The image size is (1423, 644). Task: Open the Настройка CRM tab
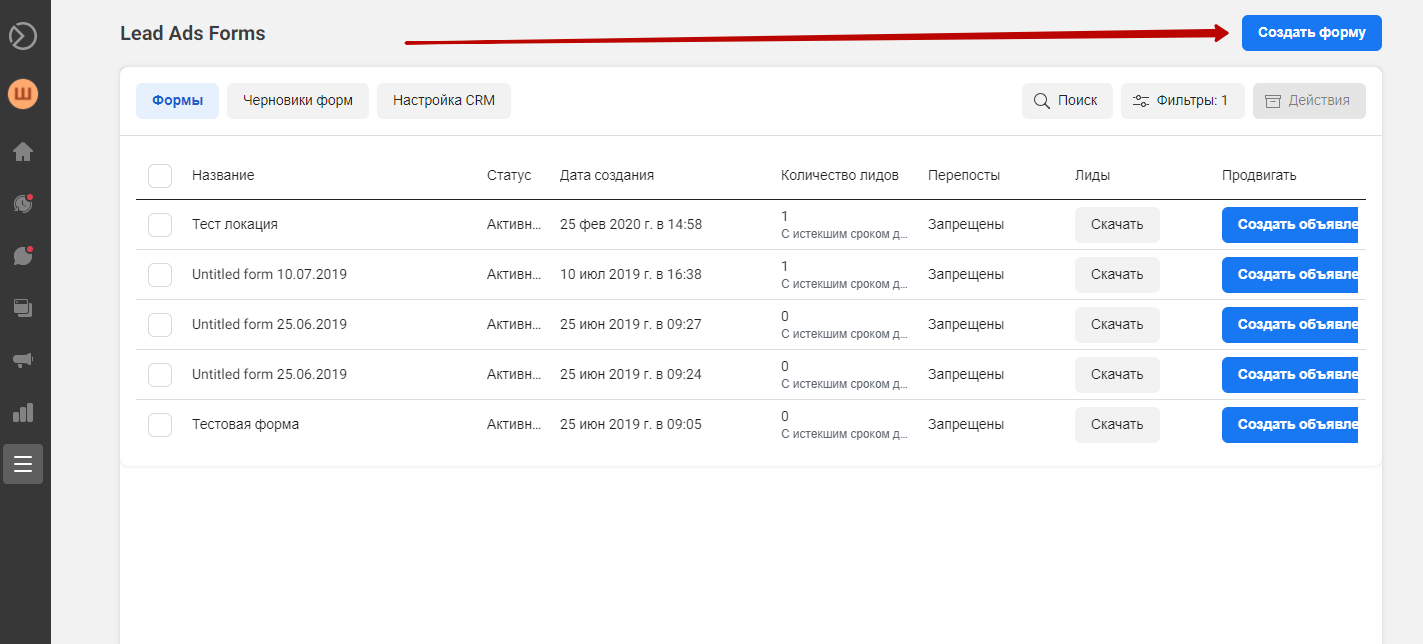coord(444,101)
